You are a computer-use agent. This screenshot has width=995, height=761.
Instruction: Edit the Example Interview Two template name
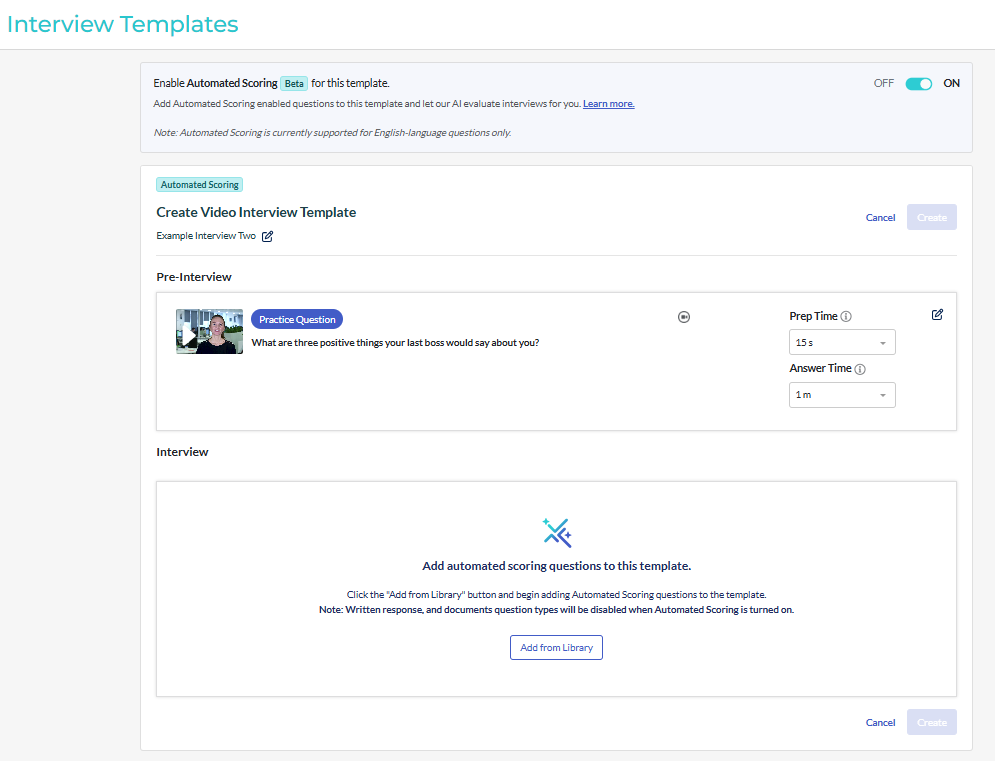coord(268,236)
